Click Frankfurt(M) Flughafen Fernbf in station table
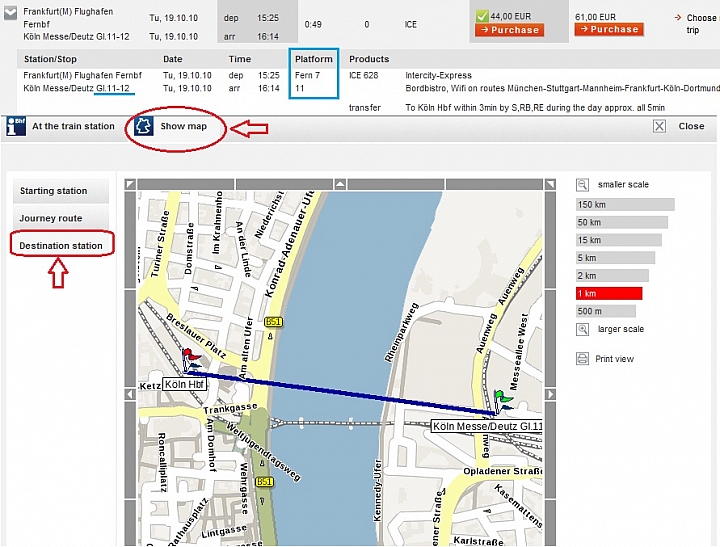The height and width of the screenshot is (547, 720). pos(83,75)
